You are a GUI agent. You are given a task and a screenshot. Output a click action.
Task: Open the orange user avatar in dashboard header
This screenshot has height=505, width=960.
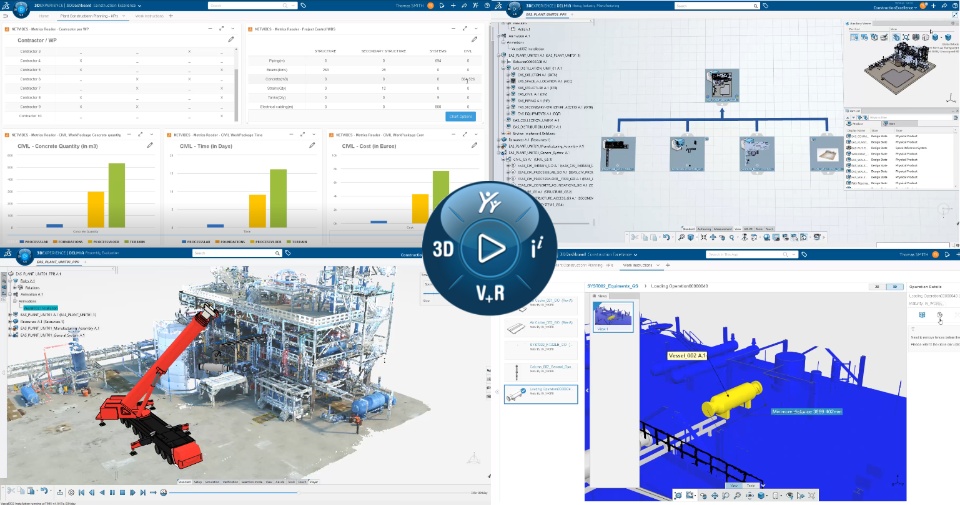(430, 6)
